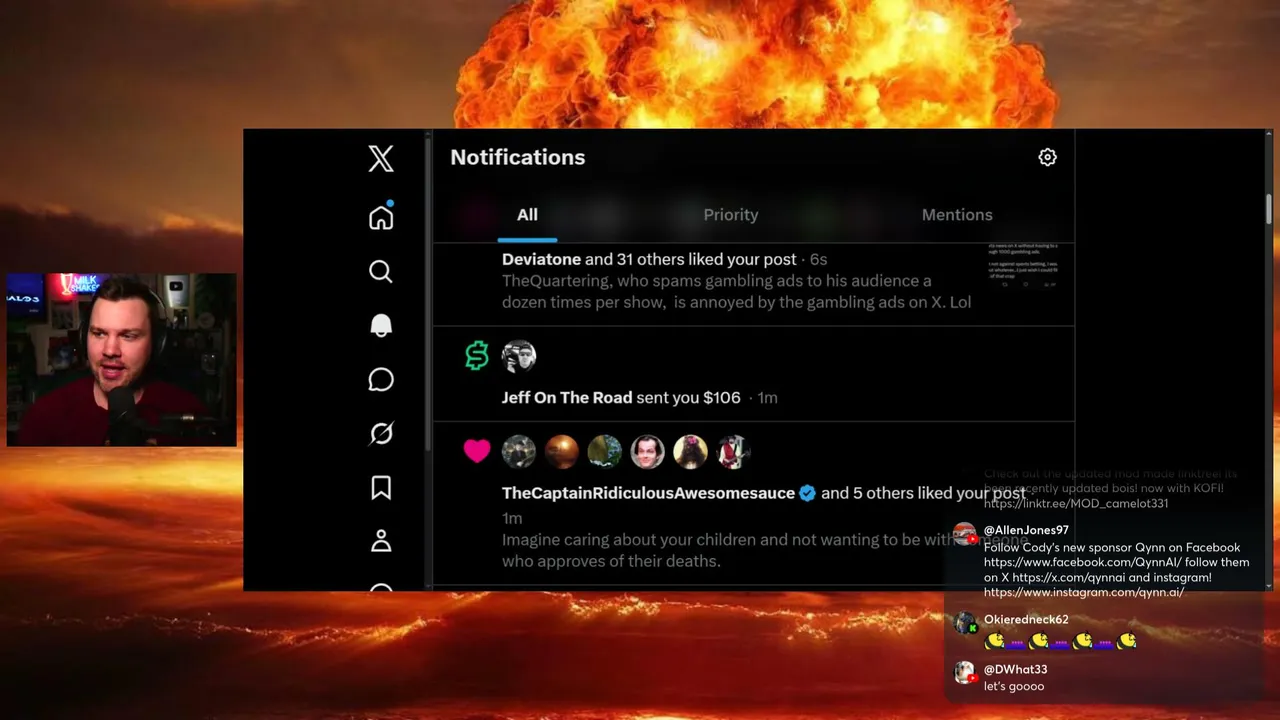Switch to the All notifications tab
The height and width of the screenshot is (720, 1280).
click(527, 214)
